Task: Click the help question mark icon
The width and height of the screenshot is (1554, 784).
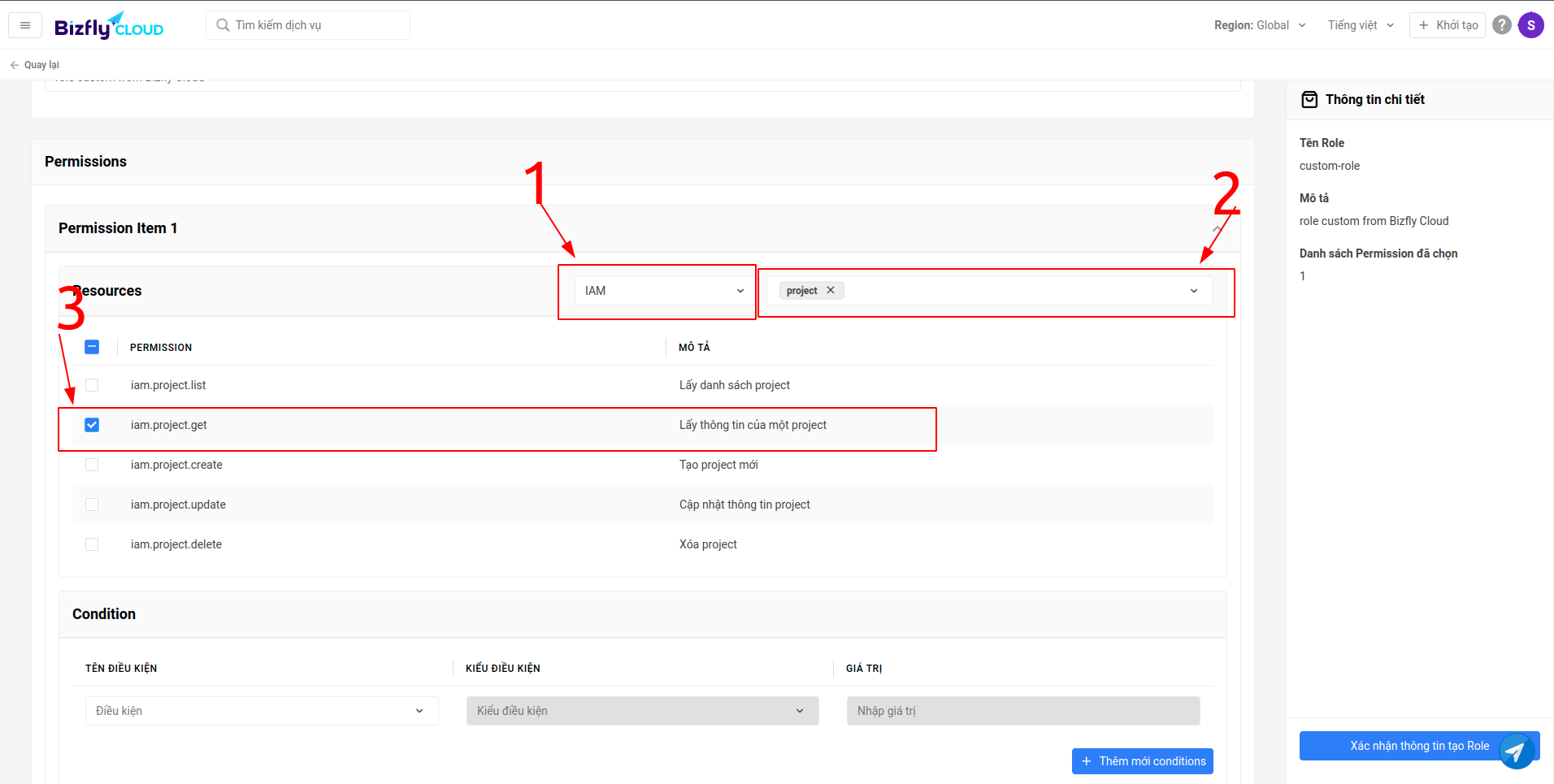Action: coord(1502,25)
